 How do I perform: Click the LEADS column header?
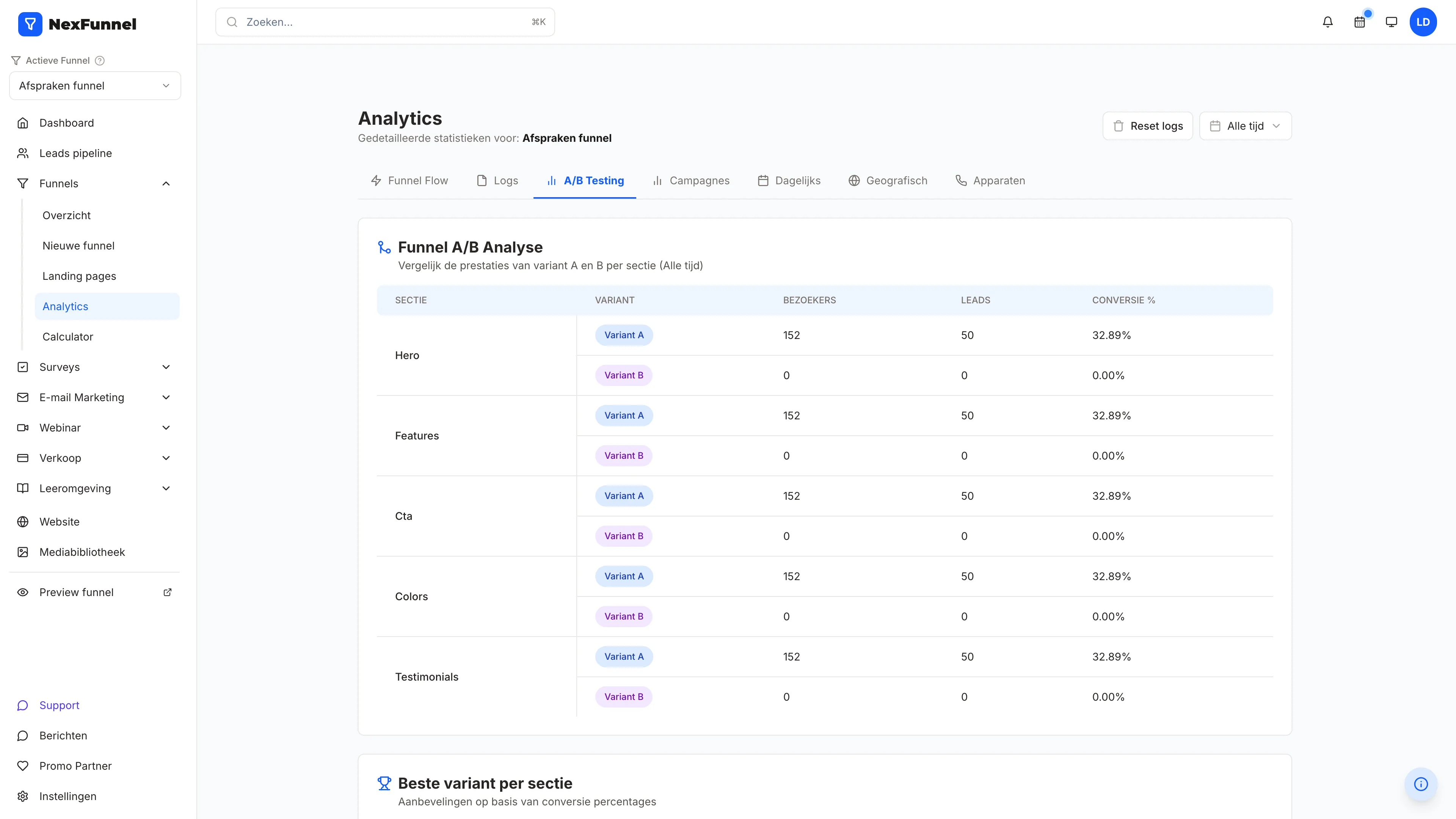975,300
